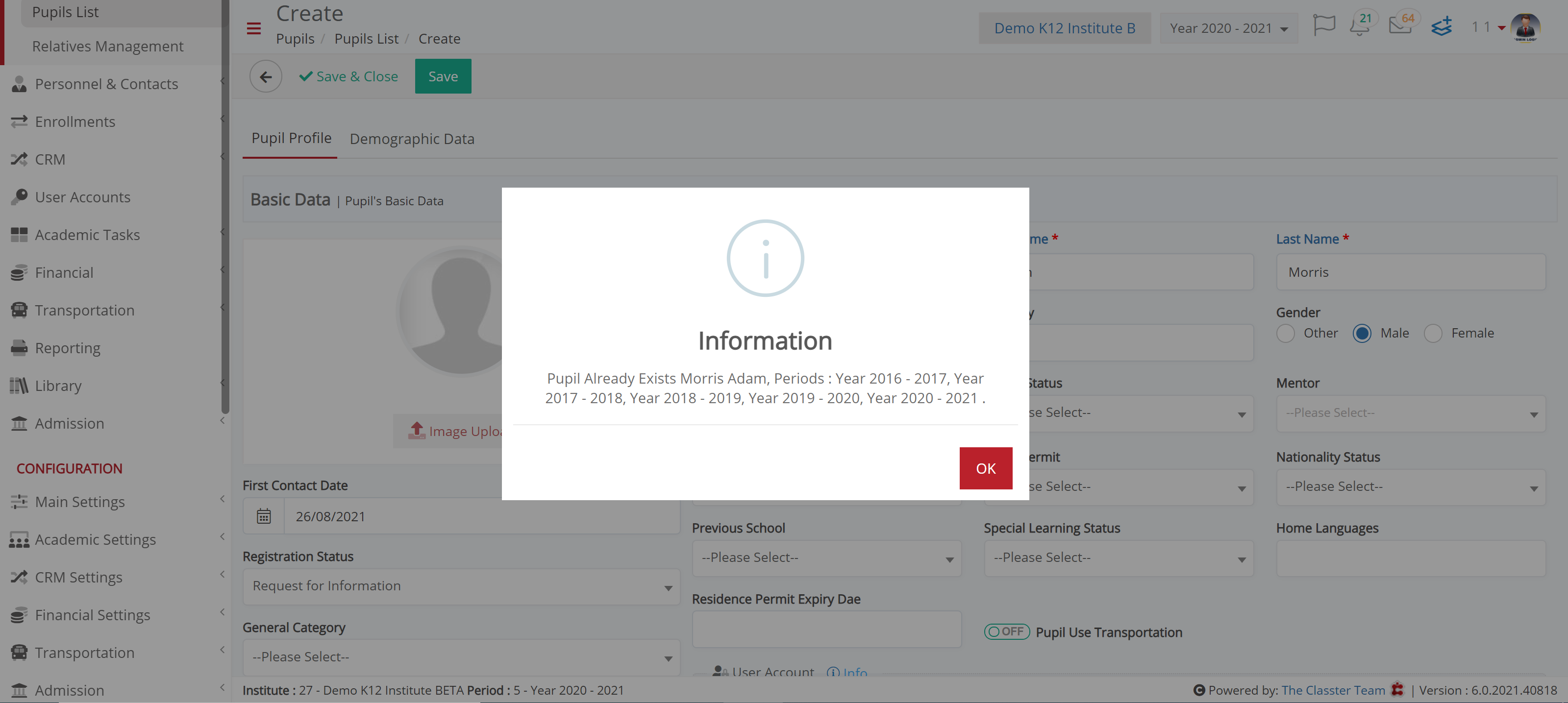Open the Year 2020 - 2021 period dropdown

[1228, 28]
